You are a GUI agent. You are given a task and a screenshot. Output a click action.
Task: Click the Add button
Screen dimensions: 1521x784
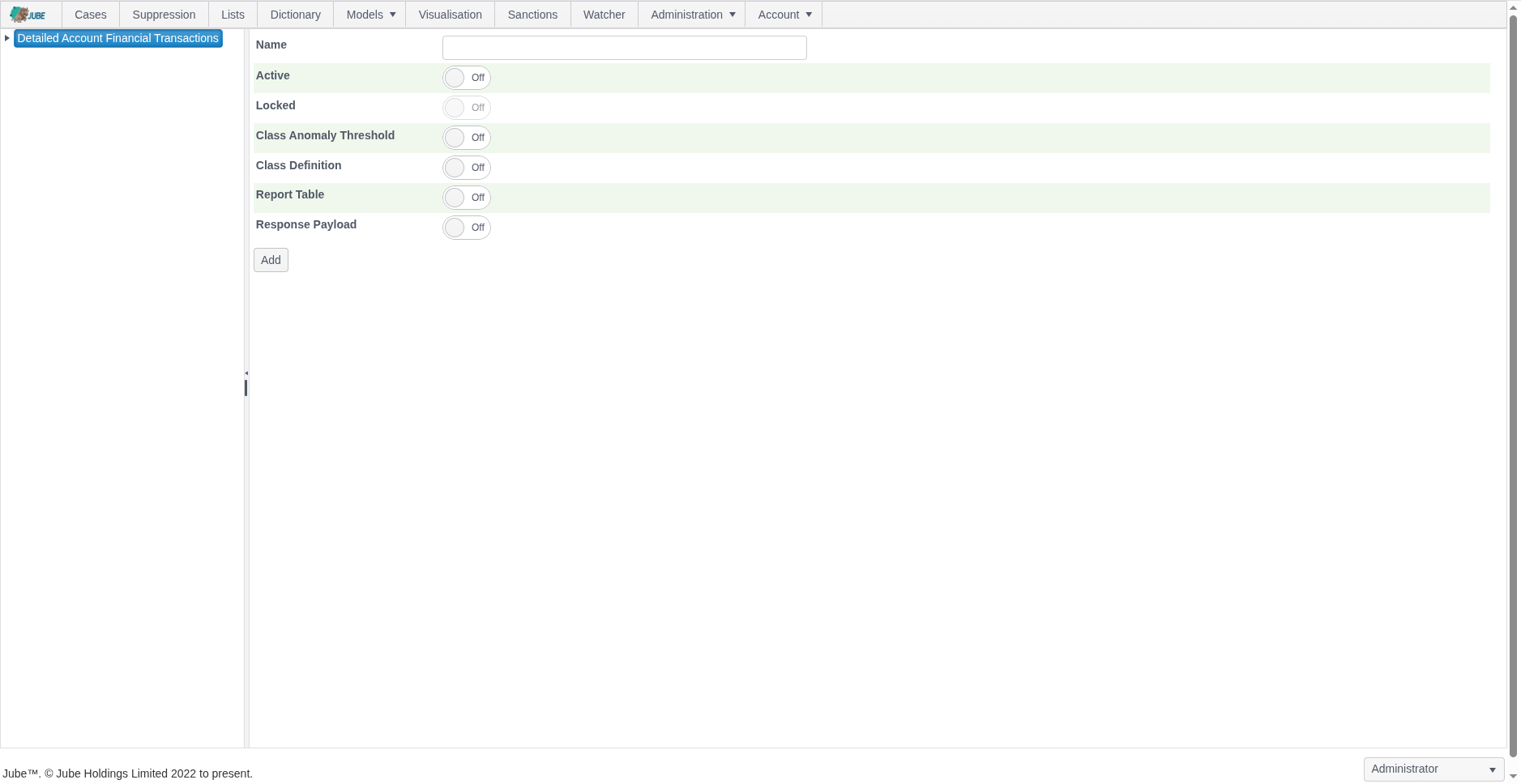[x=271, y=260]
